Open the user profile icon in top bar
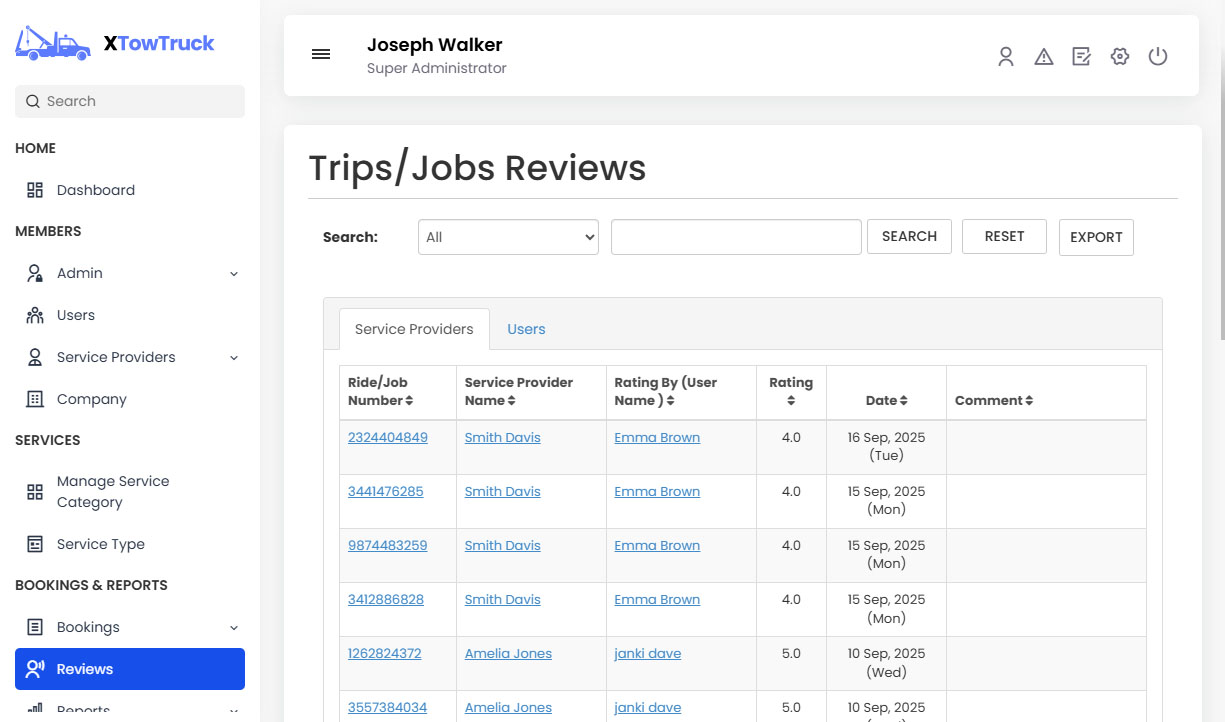1225x722 pixels. pos(1005,57)
